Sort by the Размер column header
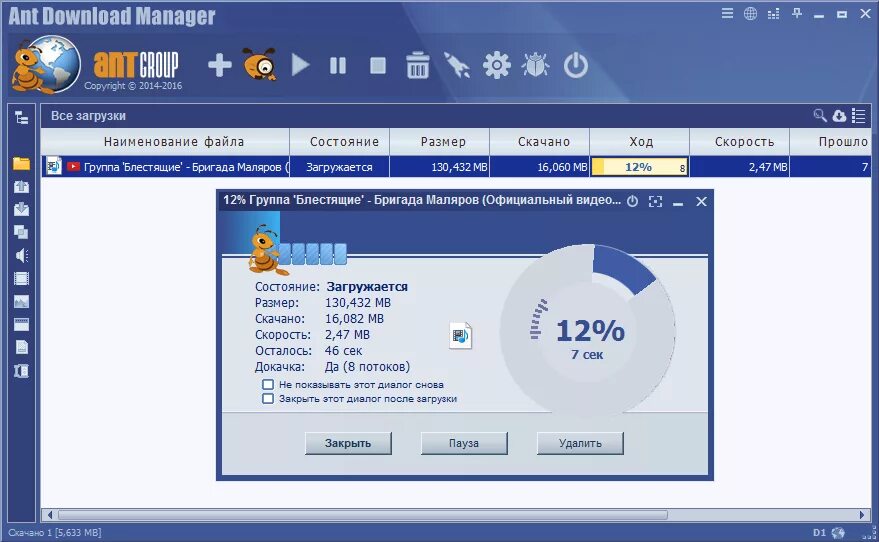879x542 pixels. pos(440,142)
